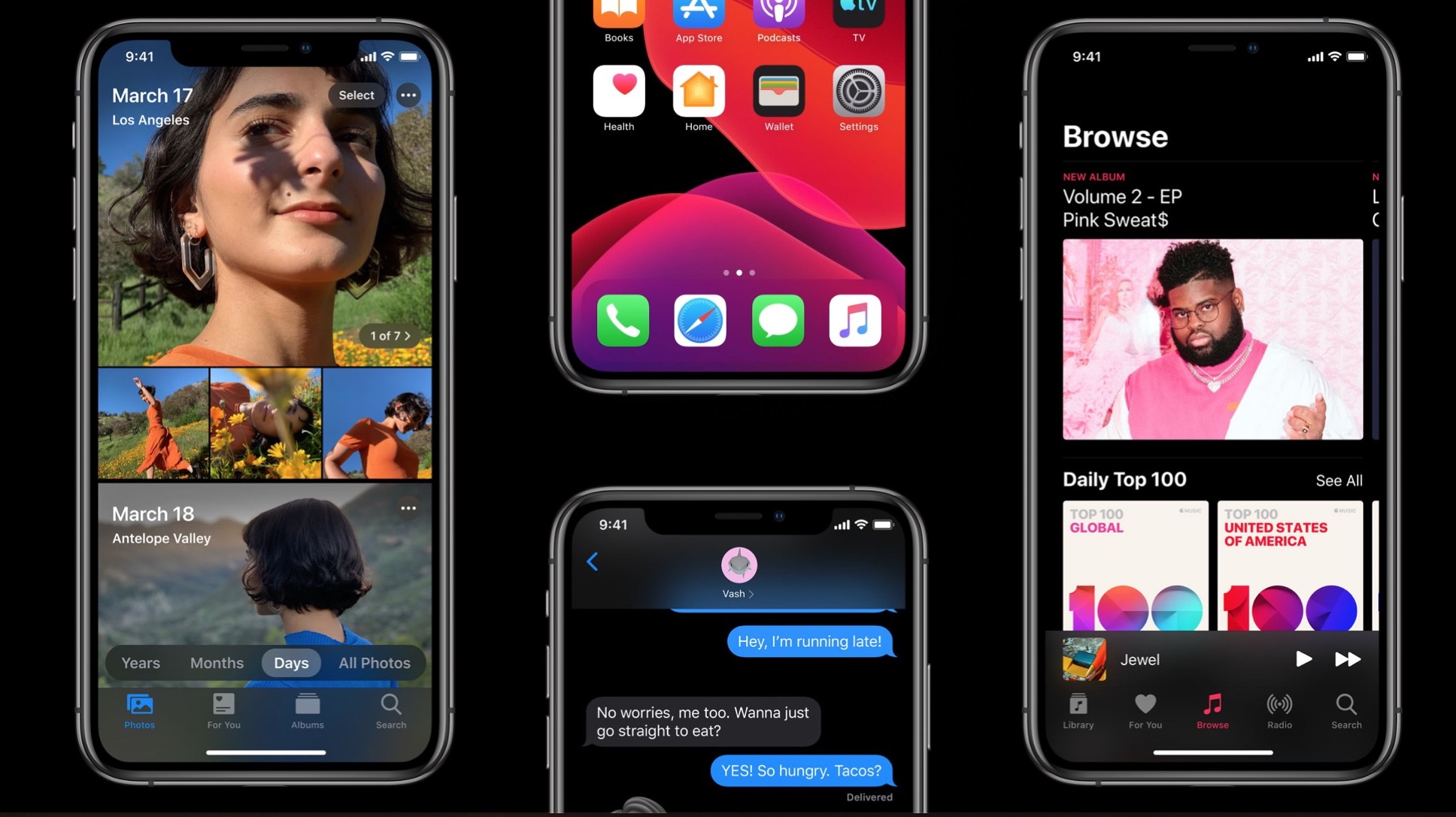1456x817 pixels.
Task: Select the Days view tab in Photos
Action: [x=291, y=662]
